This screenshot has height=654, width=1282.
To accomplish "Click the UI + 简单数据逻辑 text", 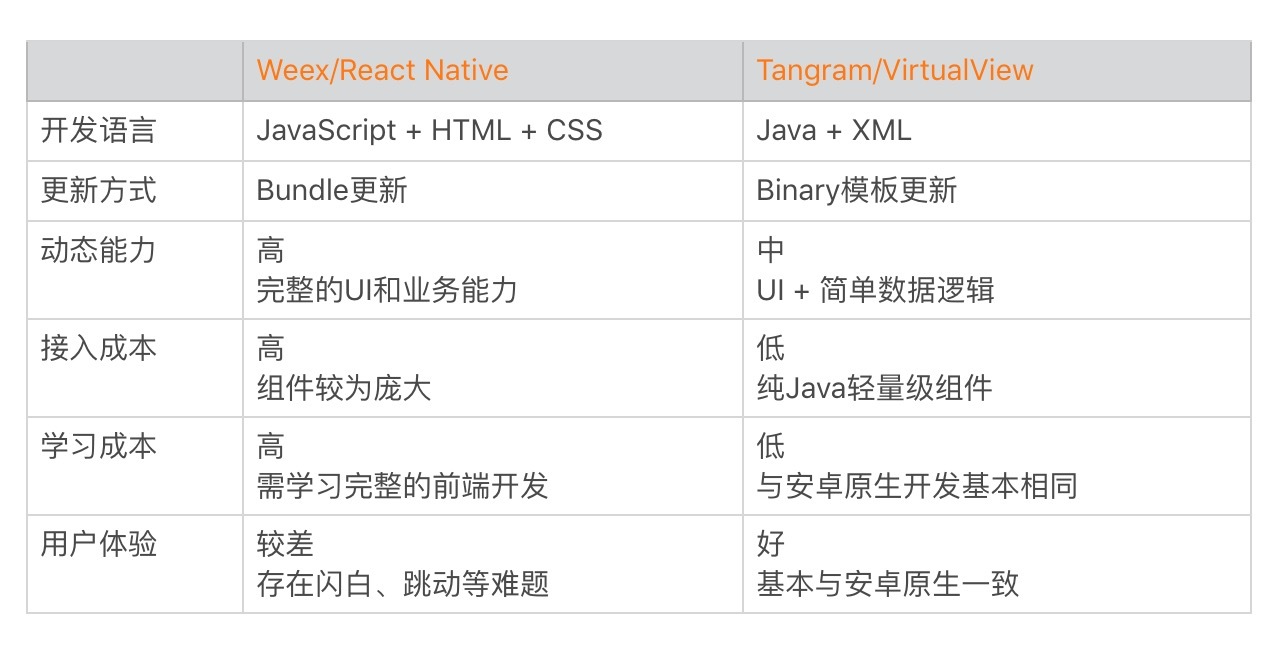I will point(875,289).
